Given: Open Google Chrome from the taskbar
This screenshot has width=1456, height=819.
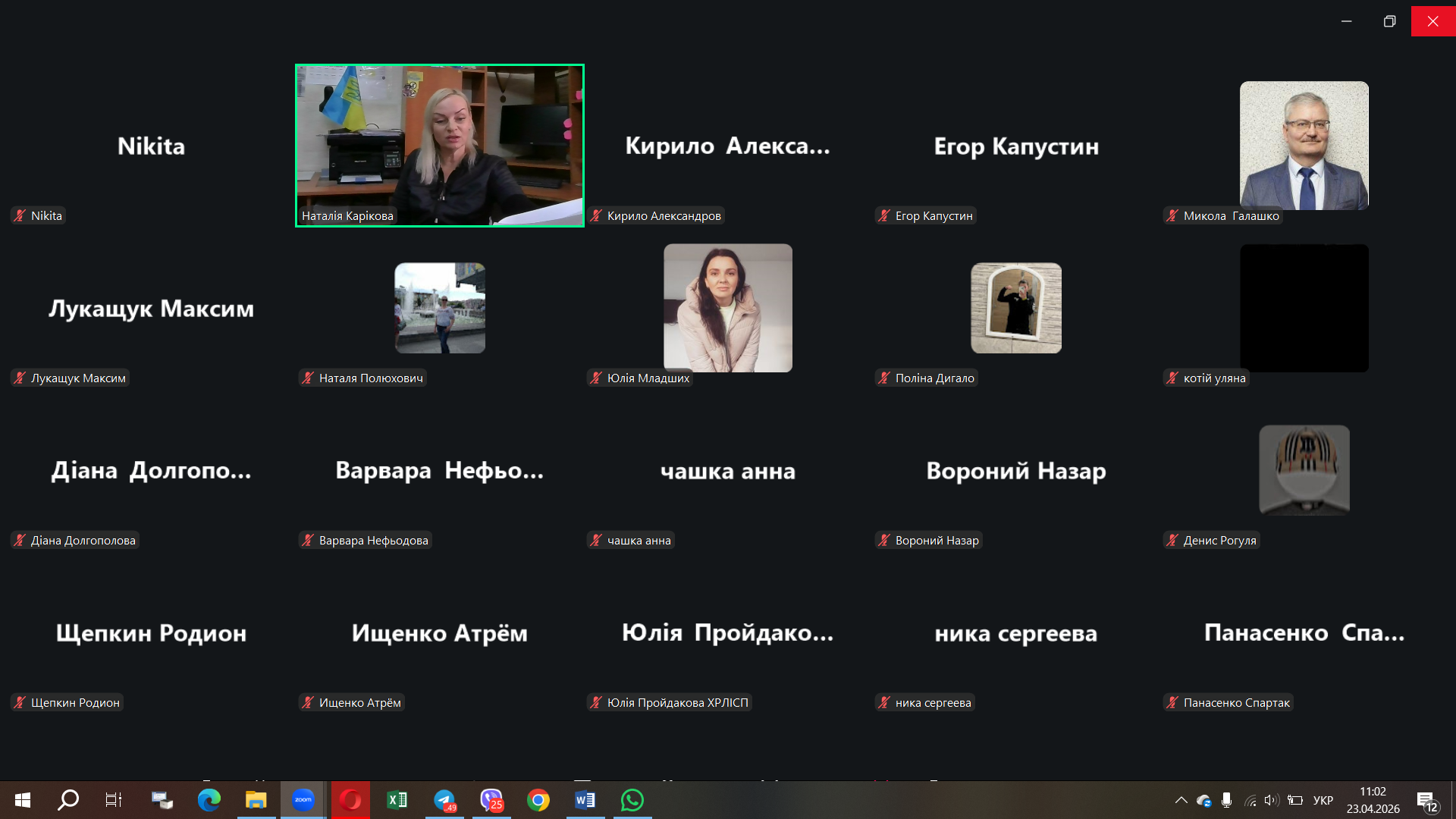Looking at the screenshot, I should coord(538,800).
